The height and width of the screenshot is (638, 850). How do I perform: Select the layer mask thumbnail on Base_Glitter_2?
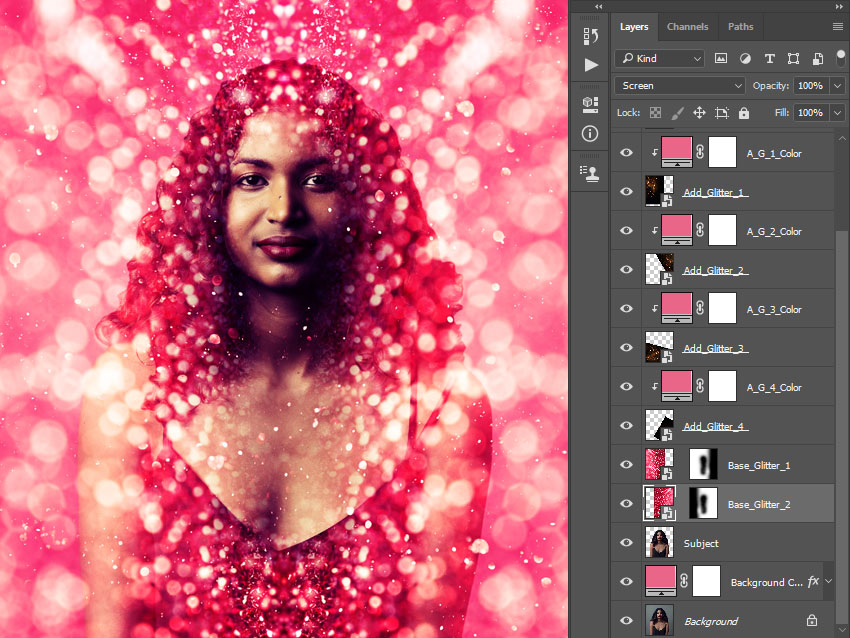[x=703, y=503]
